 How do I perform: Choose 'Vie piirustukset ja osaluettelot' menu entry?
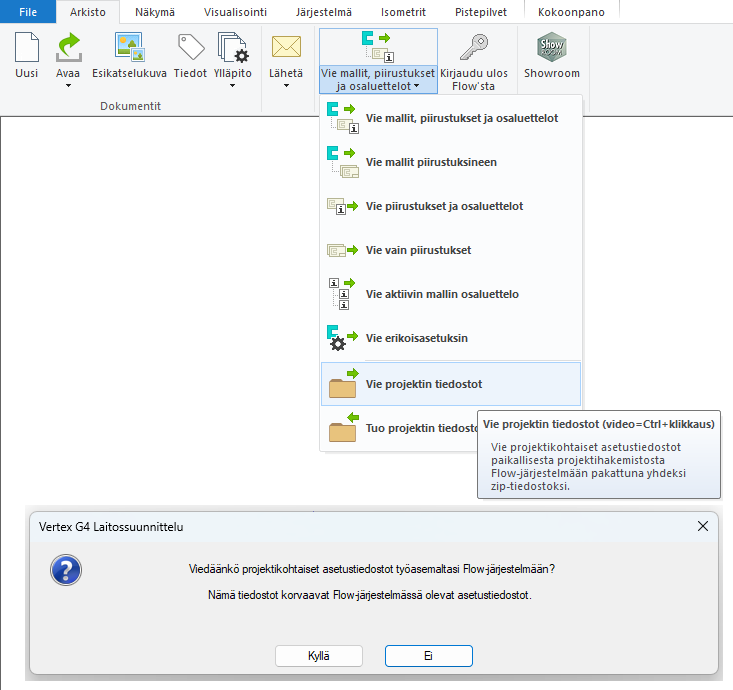click(451, 206)
